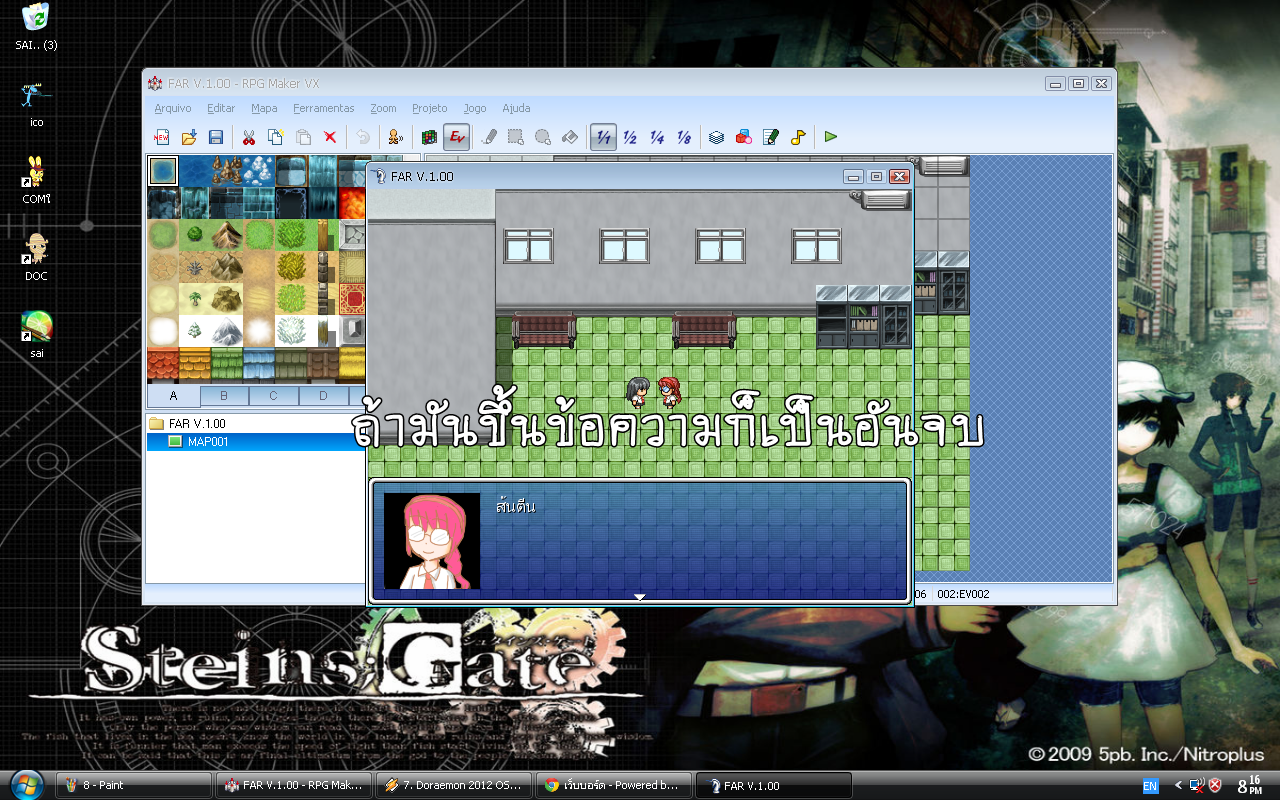1280x800 pixels.
Task: Open the Ferramentas menu
Action: pyautogui.click(x=324, y=108)
